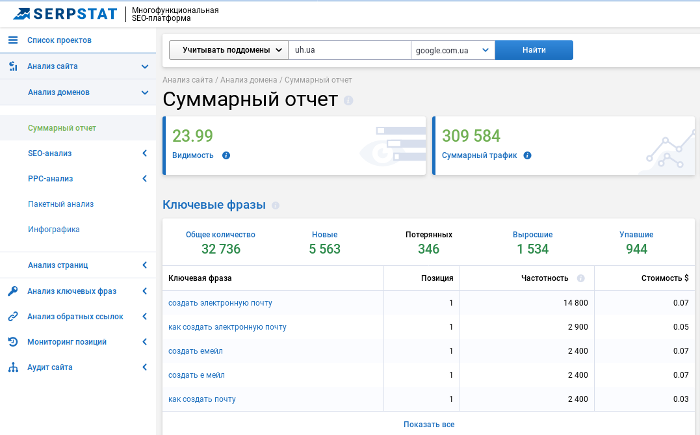Click the 2 900 frequency cell
This screenshot has height=435, width=700.
click(x=578, y=327)
